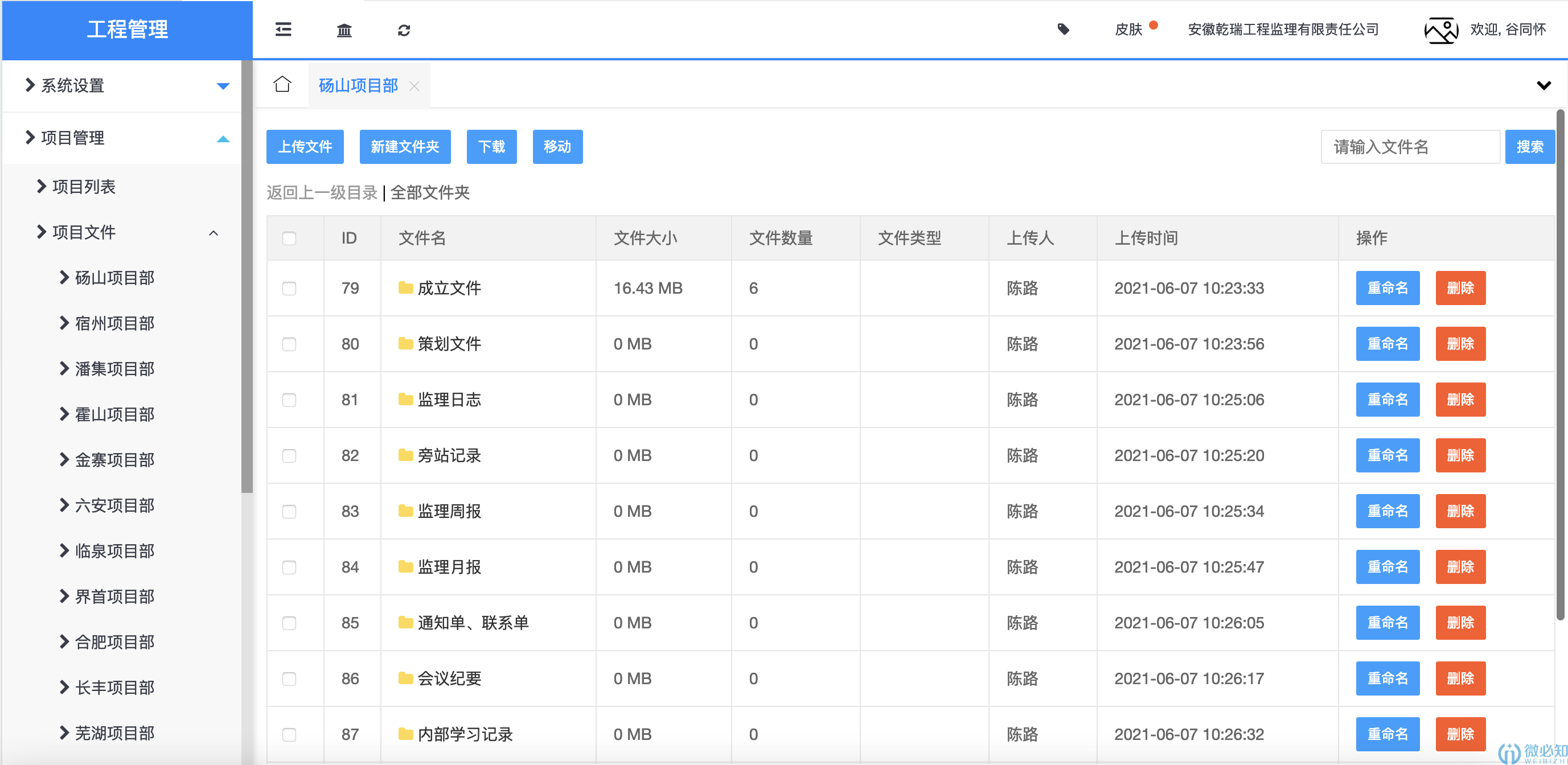Viewport: 1568px width, 765px height.
Task: Expand the 系统设置 menu arrow
Action: pos(223,86)
